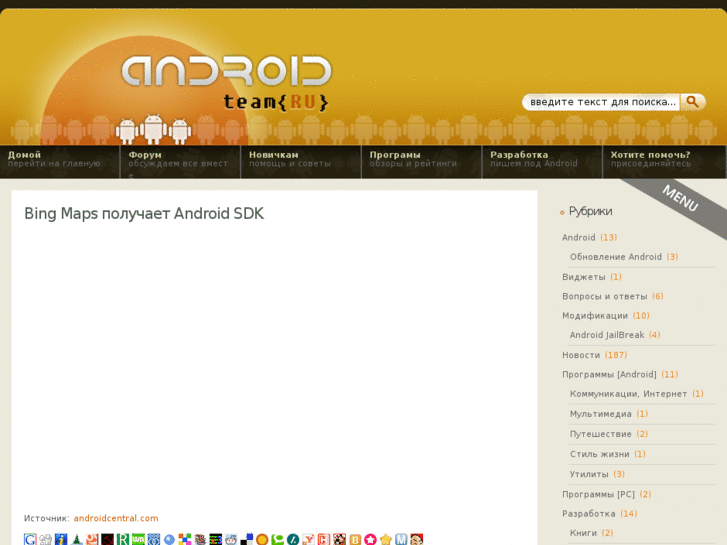
Task: Go to the Новичкам section
Action: tap(301, 162)
